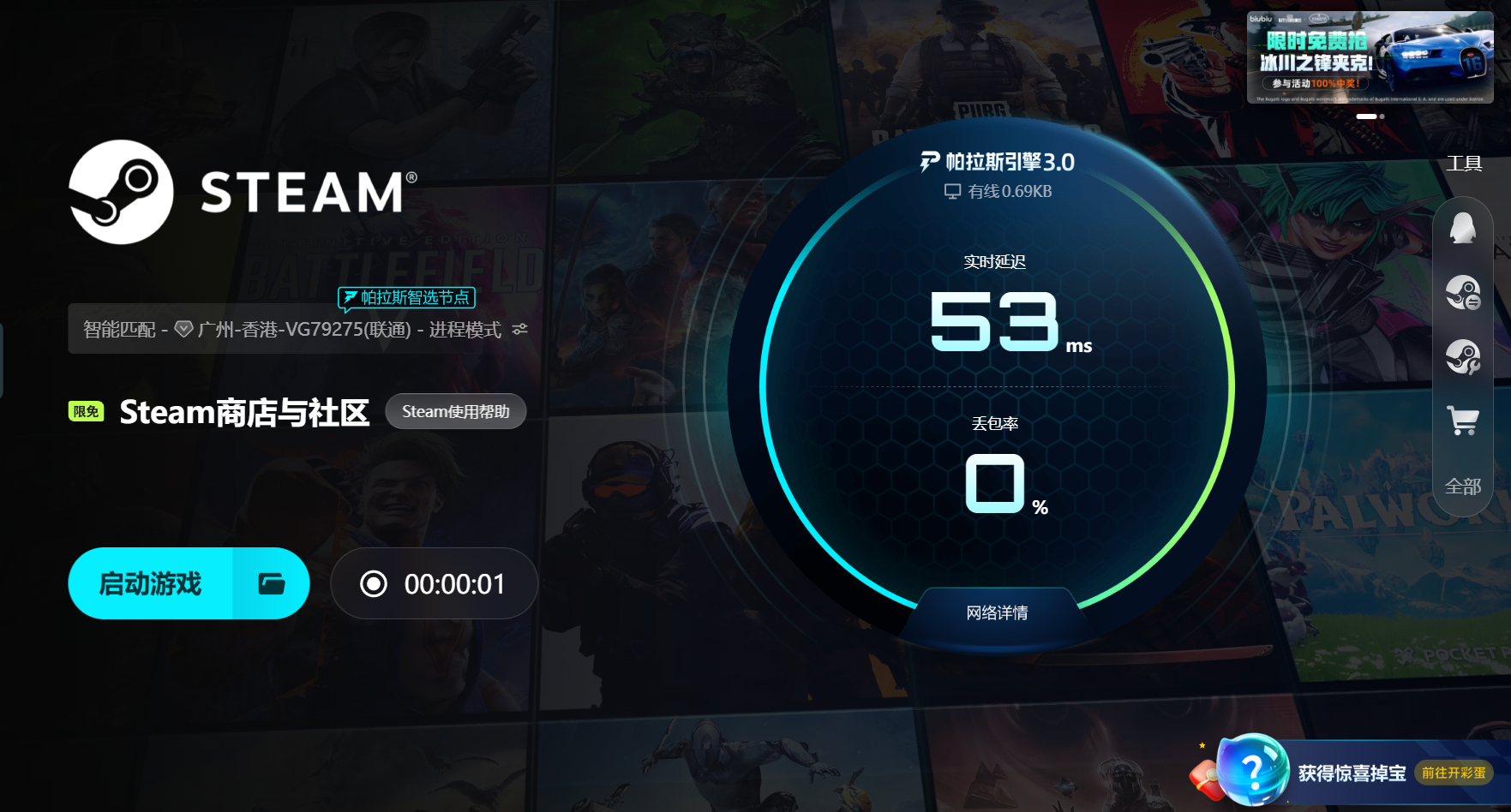
Task: Open the QQ penguin tool icon
Action: coord(1463,229)
